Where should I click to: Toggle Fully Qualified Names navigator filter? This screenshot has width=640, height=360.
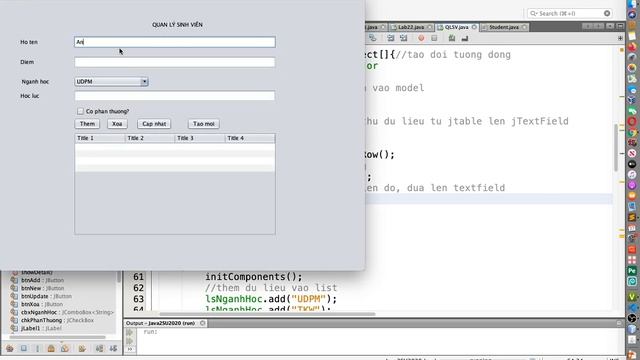[x=82, y=349]
